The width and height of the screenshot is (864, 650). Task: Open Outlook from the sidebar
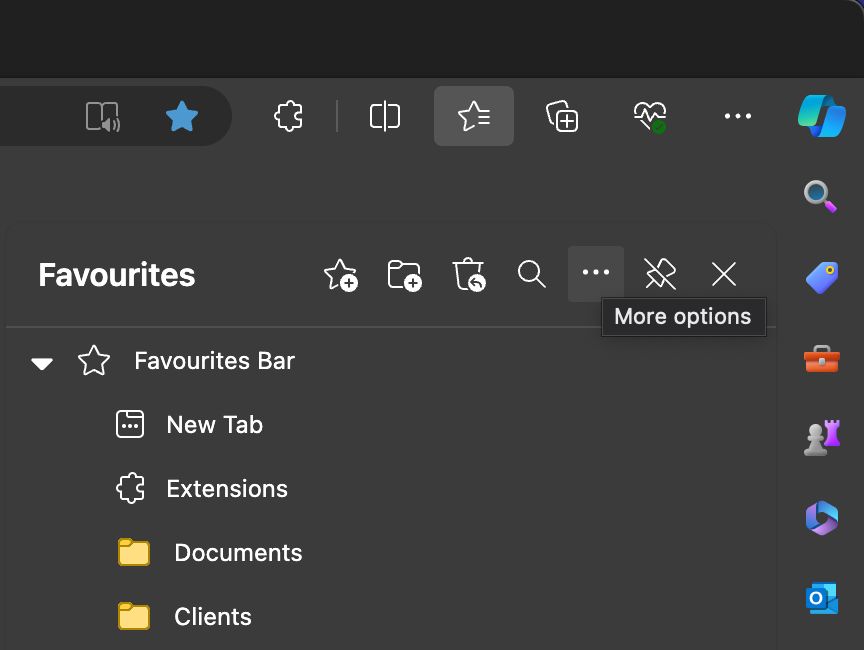click(x=822, y=598)
